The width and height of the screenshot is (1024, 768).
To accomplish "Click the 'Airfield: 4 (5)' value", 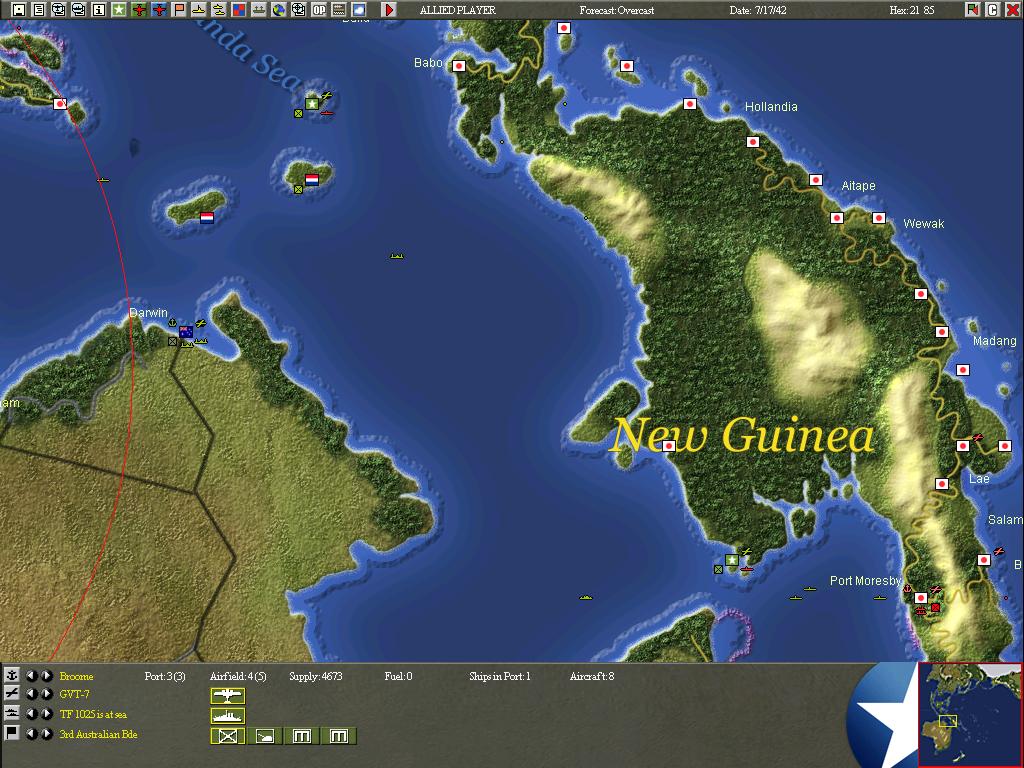I will click(238, 676).
